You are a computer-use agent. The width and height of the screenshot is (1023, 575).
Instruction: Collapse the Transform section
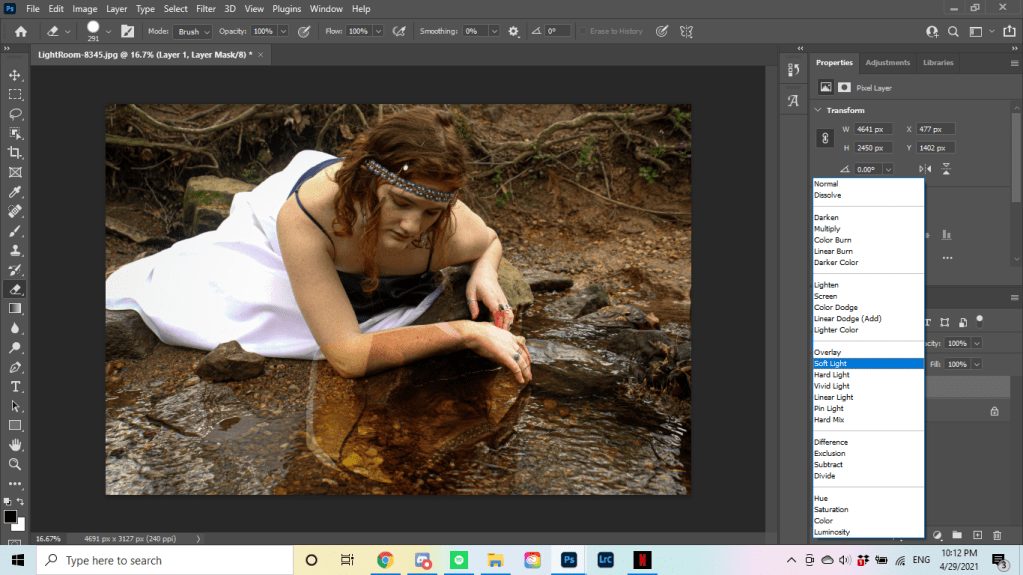[817, 110]
